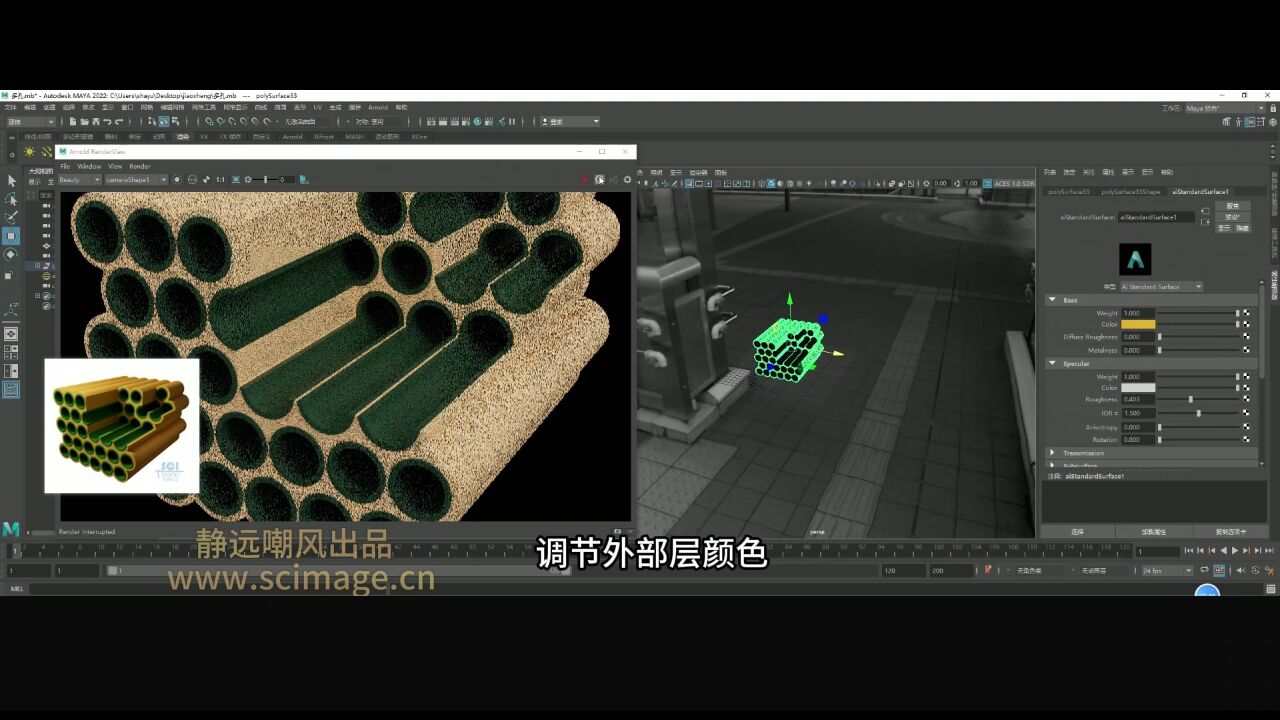
Task: Open the XGen shelf tab
Action: point(419,137)
